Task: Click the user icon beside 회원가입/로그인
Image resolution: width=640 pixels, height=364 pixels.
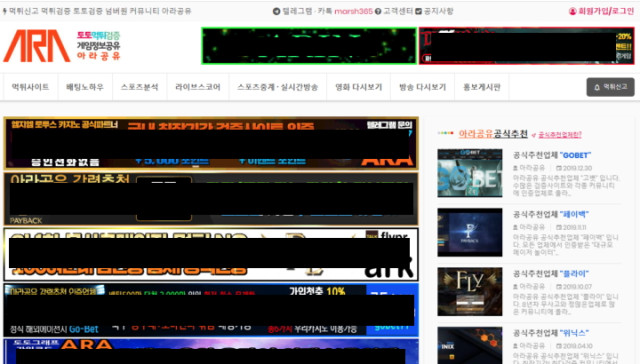Action: coord(572,11)
